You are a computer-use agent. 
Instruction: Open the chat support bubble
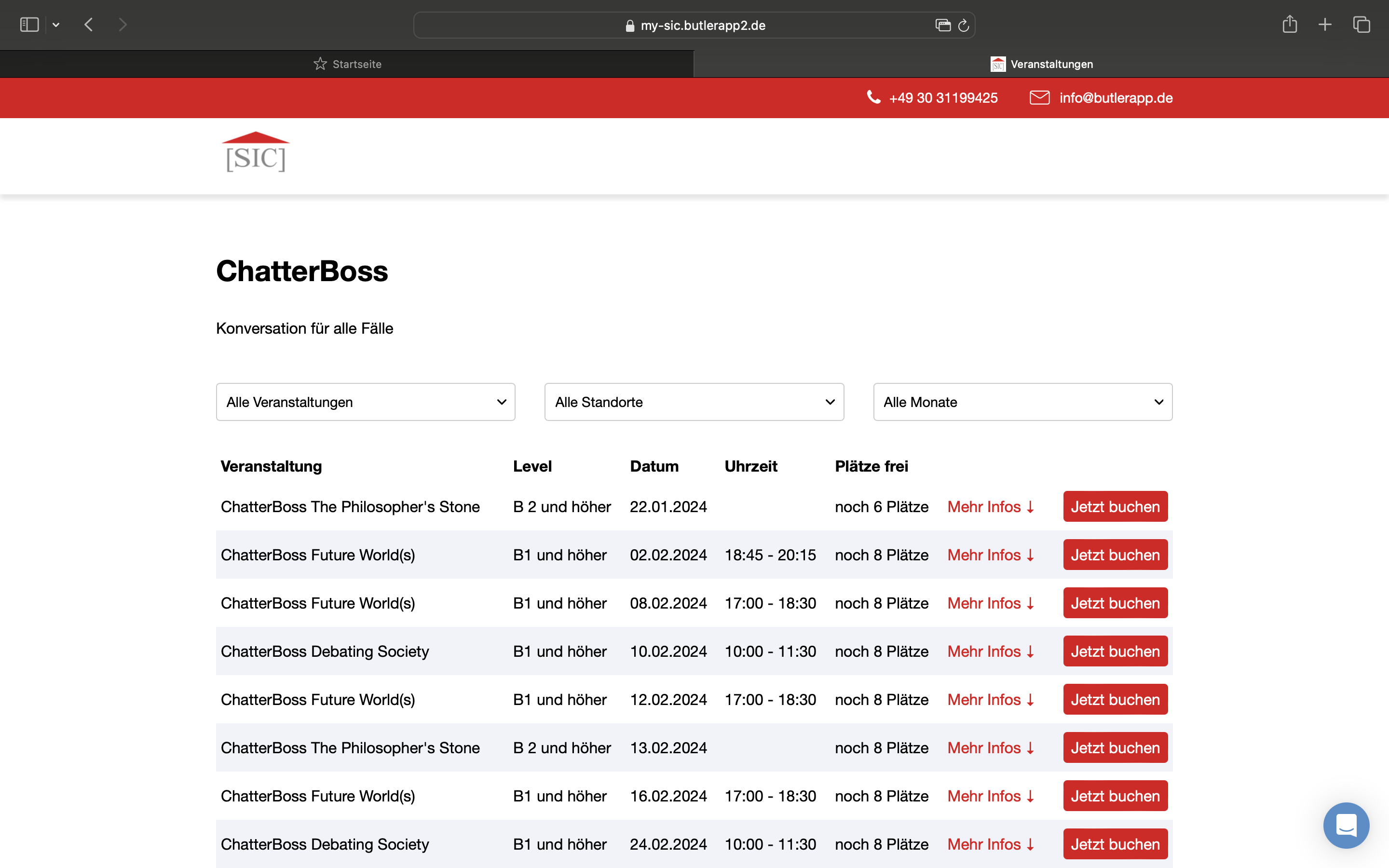(x=1346, y=826)
